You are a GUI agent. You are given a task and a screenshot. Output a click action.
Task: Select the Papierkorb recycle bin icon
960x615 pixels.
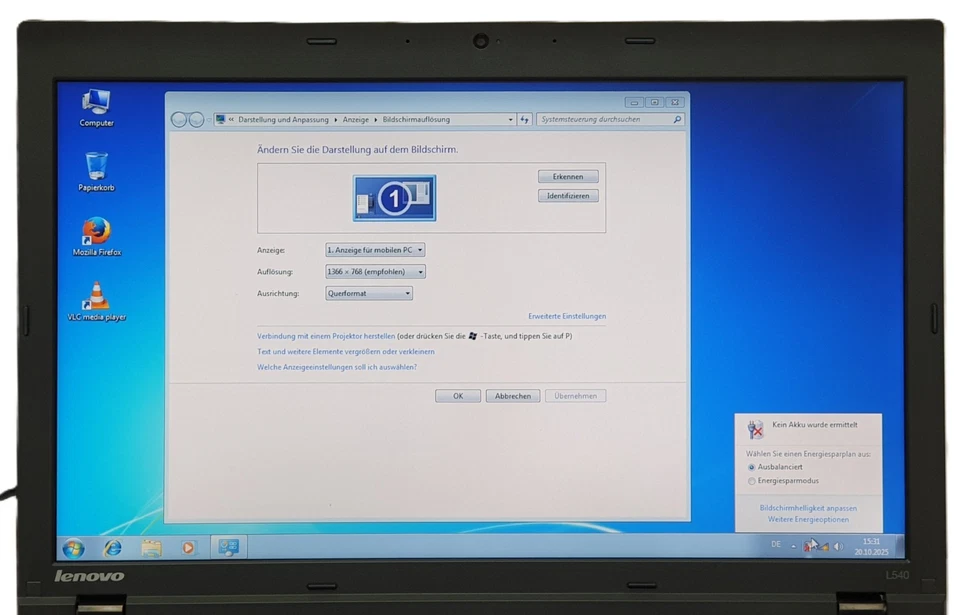click(x=96, y=172)
